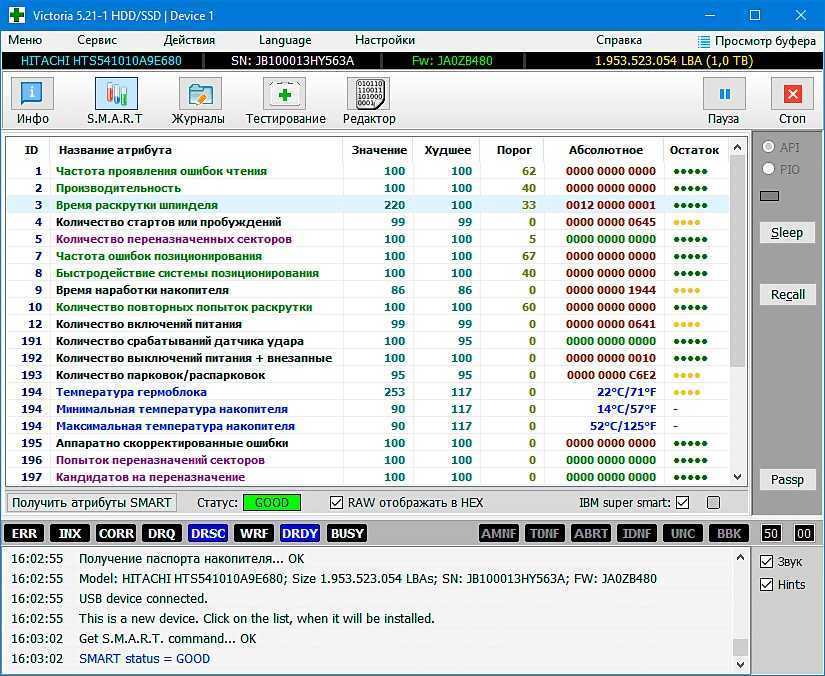Click the green GOOD status box
Viewport: 825px width, 676px height.
coord(271,502)
